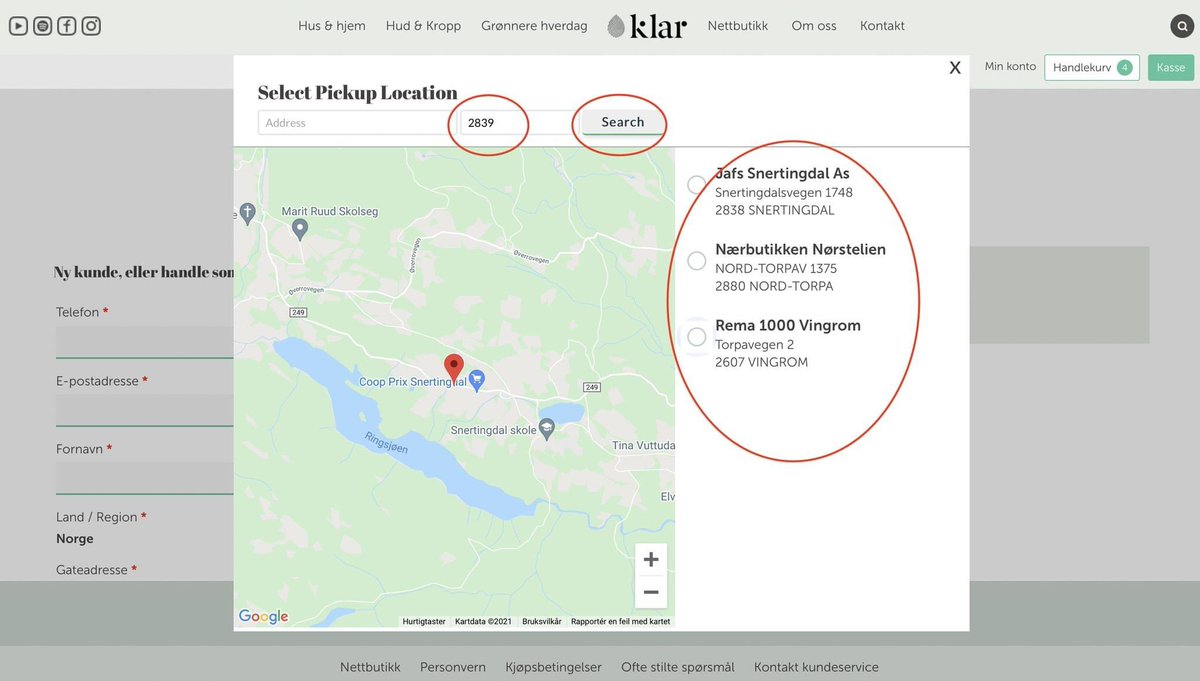Click the Google logo on the map

click(264, 617)
